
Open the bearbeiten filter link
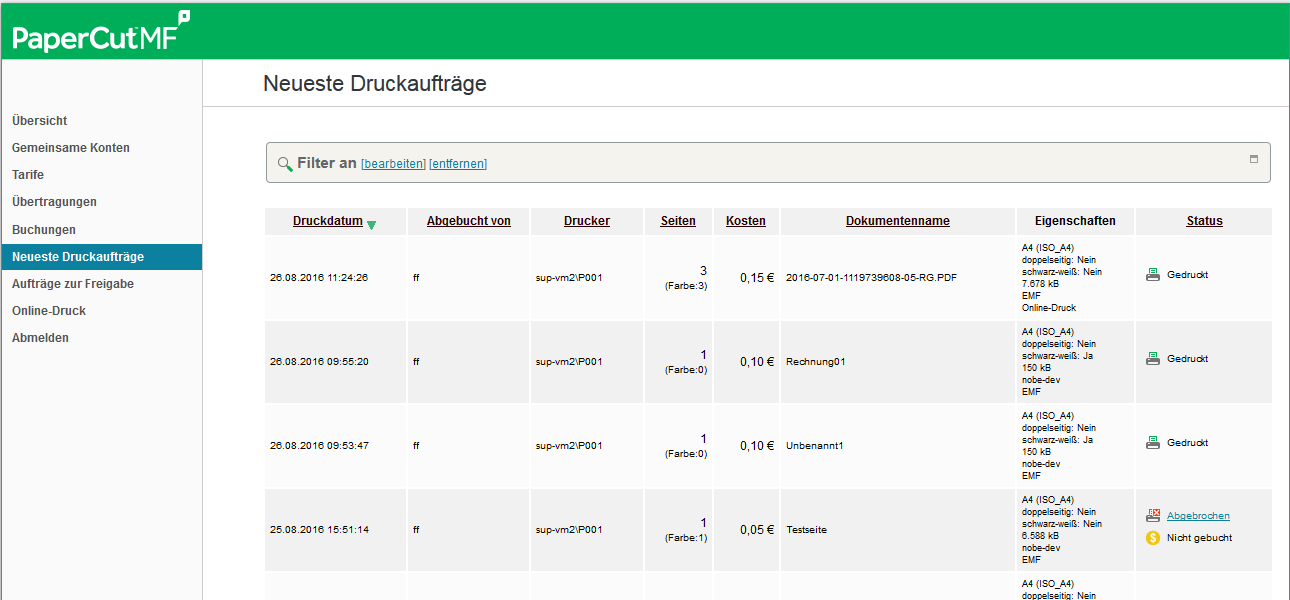coord(393,164)
